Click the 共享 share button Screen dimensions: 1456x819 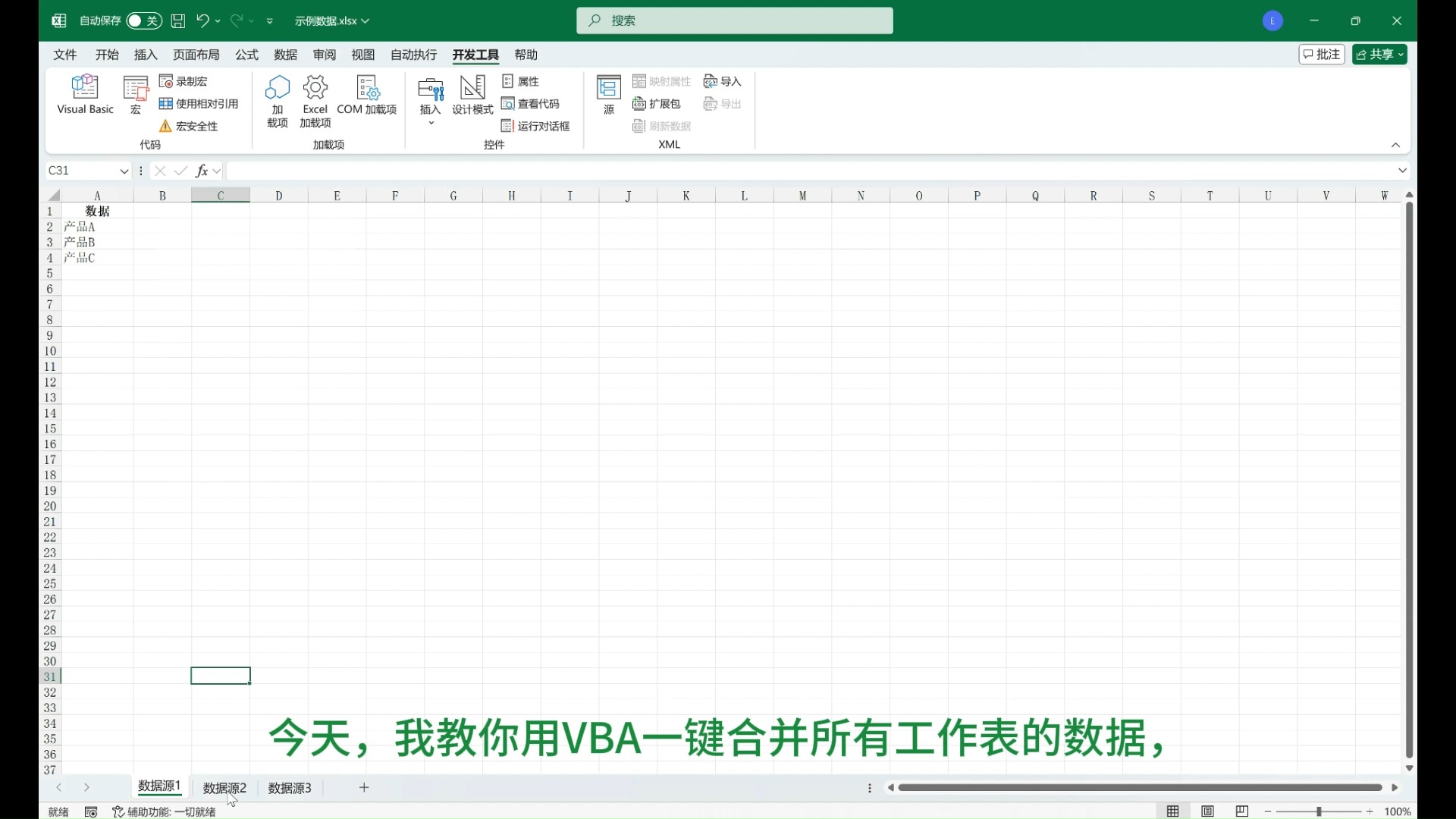pyautogui.click(x=1374, y=55)
